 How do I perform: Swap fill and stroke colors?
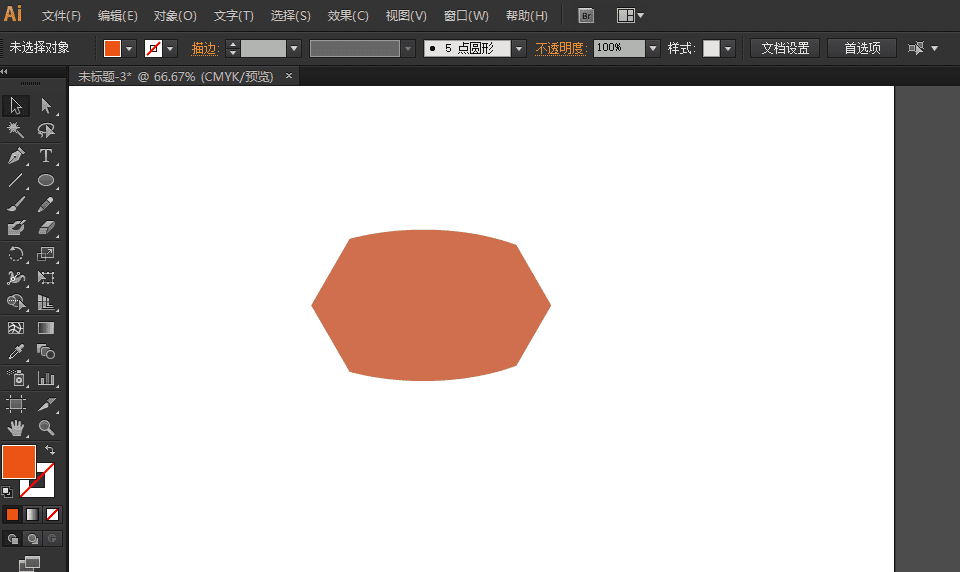[50, 451]
